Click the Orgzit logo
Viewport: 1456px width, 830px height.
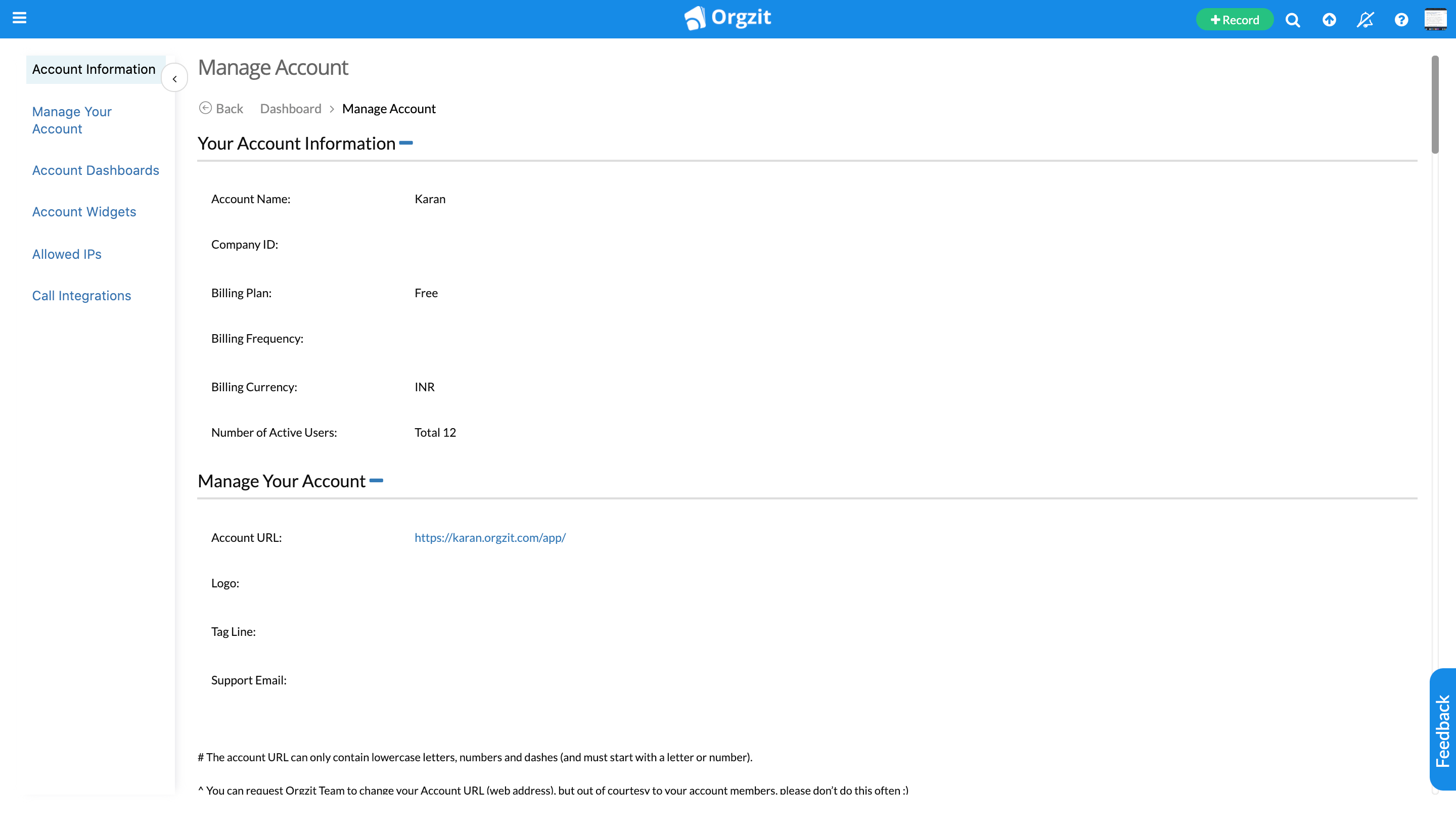coord(728,18)
